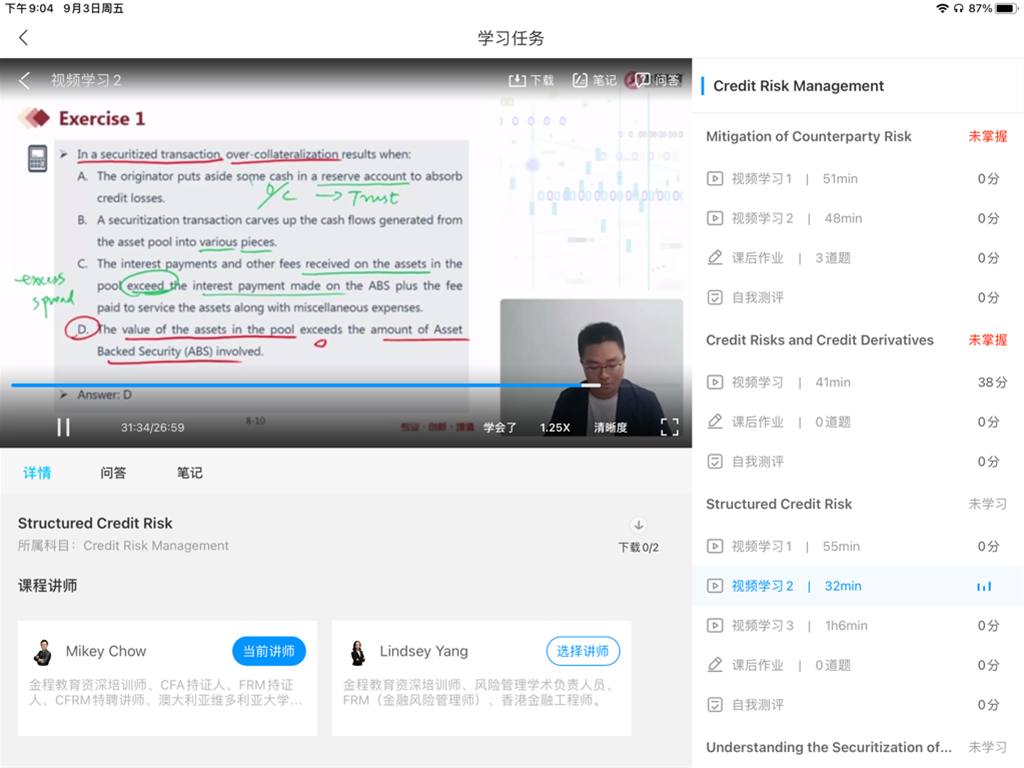Open 课后作业 3道题
The image size is (1024, 768).
[857, 258]
